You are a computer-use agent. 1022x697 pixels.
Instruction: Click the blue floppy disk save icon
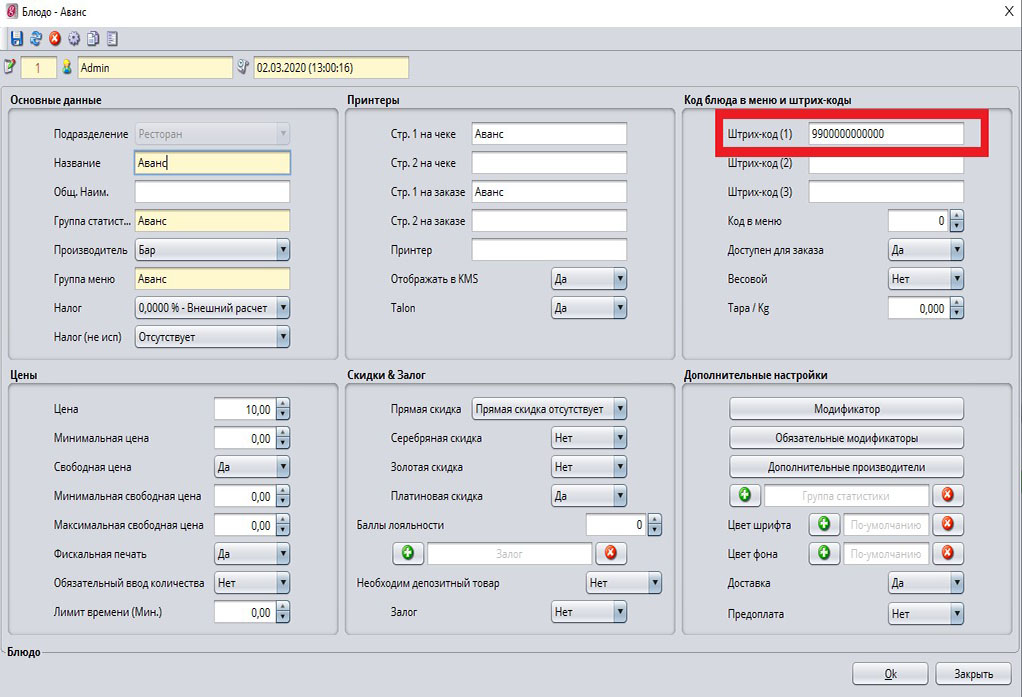pyautogui.click(x=16, y=39)
